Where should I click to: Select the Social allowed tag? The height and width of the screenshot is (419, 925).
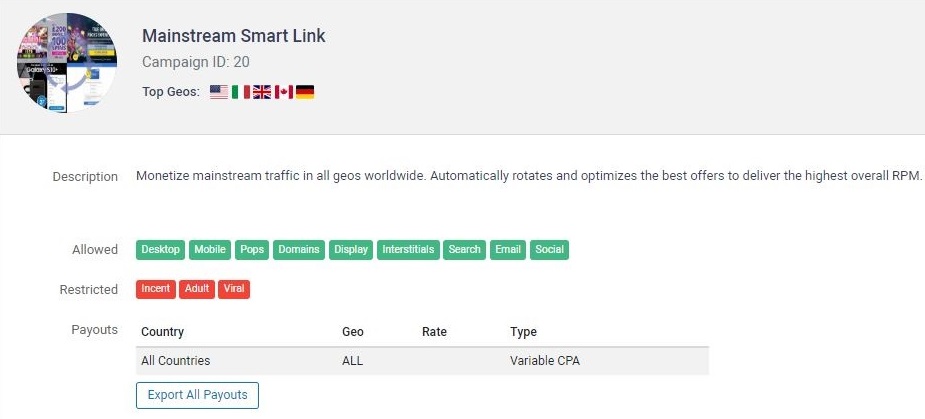pyautogui.click(x=550, y=250)
